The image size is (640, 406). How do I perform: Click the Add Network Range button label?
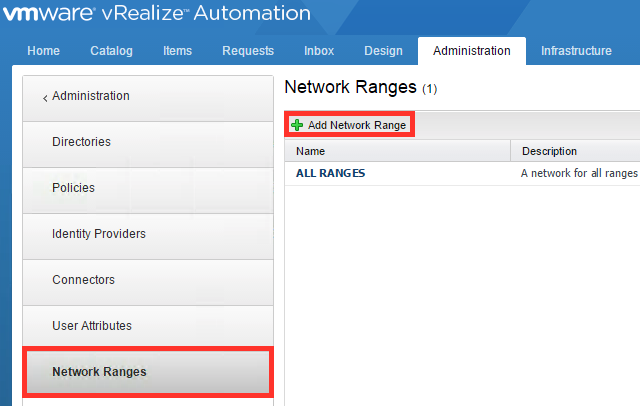[x=357, y=125]
